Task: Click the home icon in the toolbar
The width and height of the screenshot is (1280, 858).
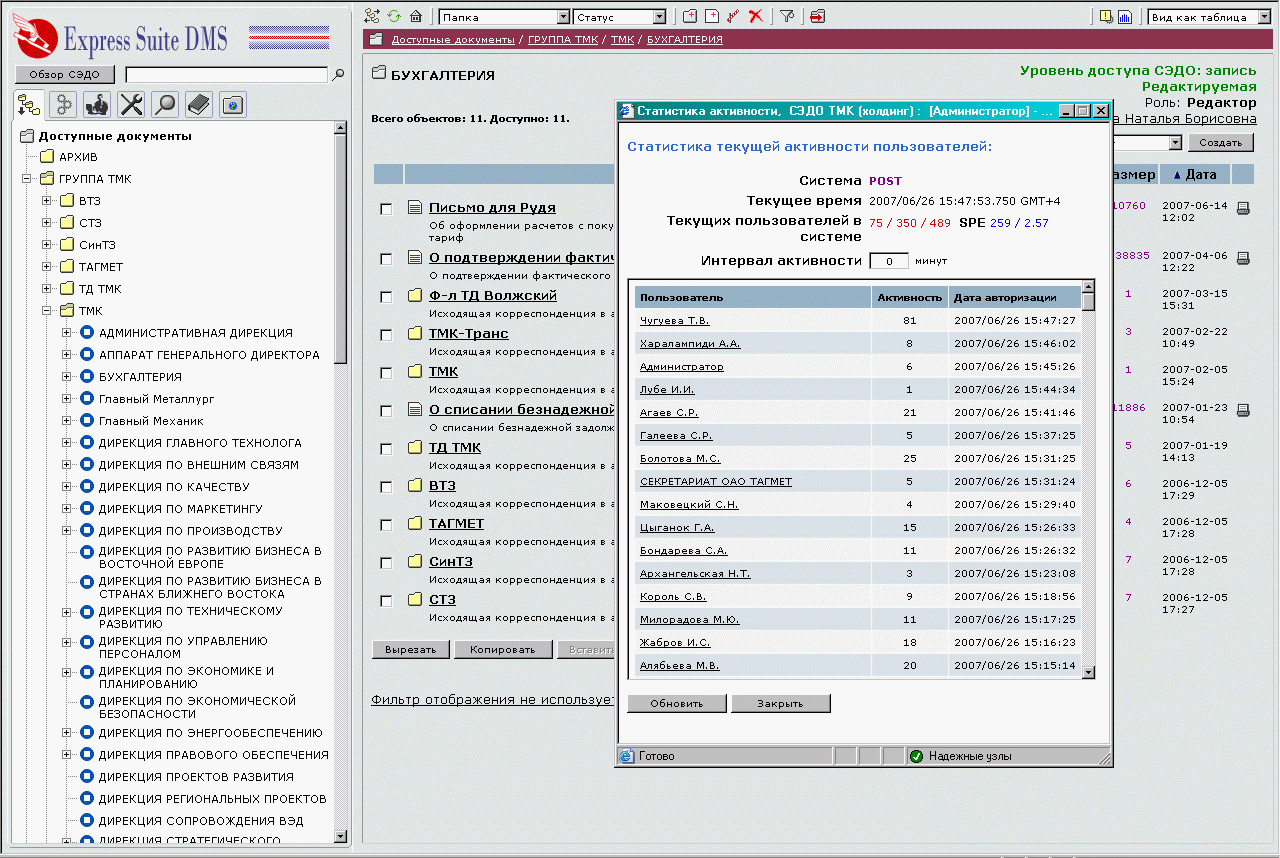Action: (x=415, y=16)
